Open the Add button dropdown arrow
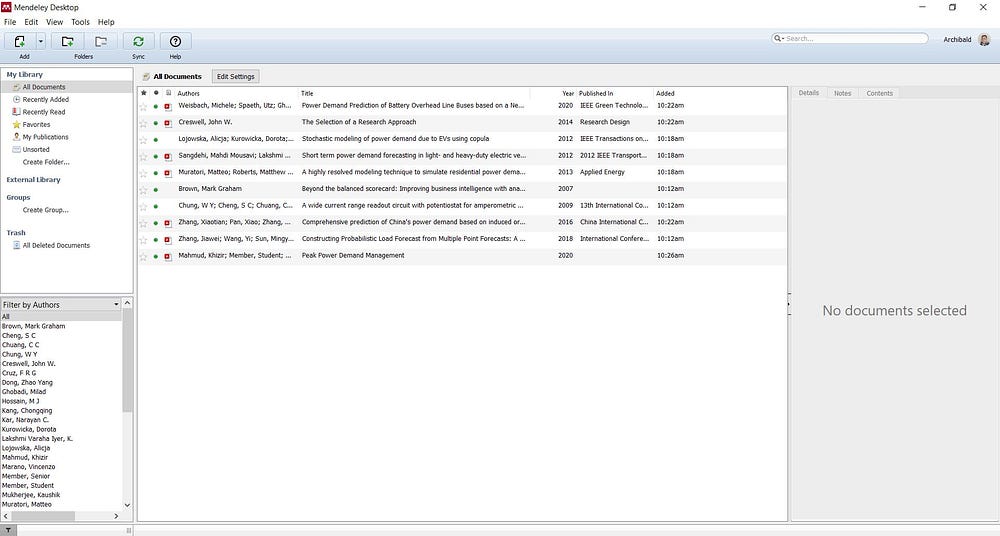This screenshot has width=1000, height=536. tap(41, 41)
